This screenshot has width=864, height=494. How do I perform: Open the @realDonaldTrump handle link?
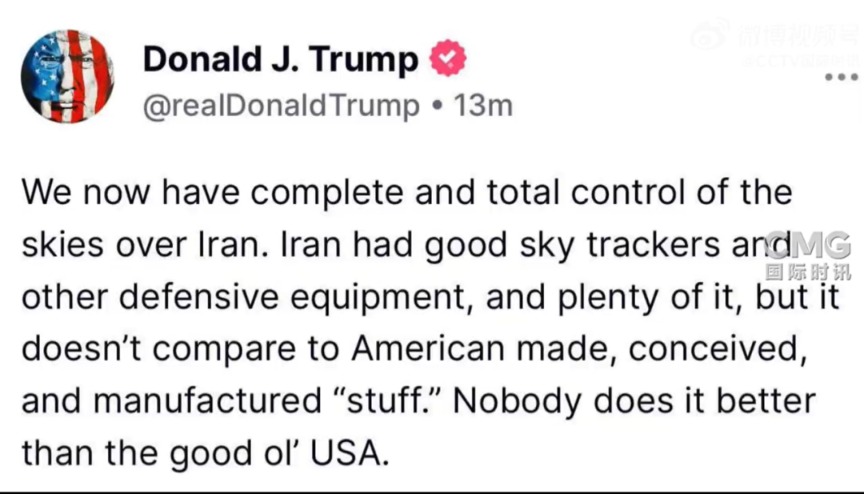281,106
